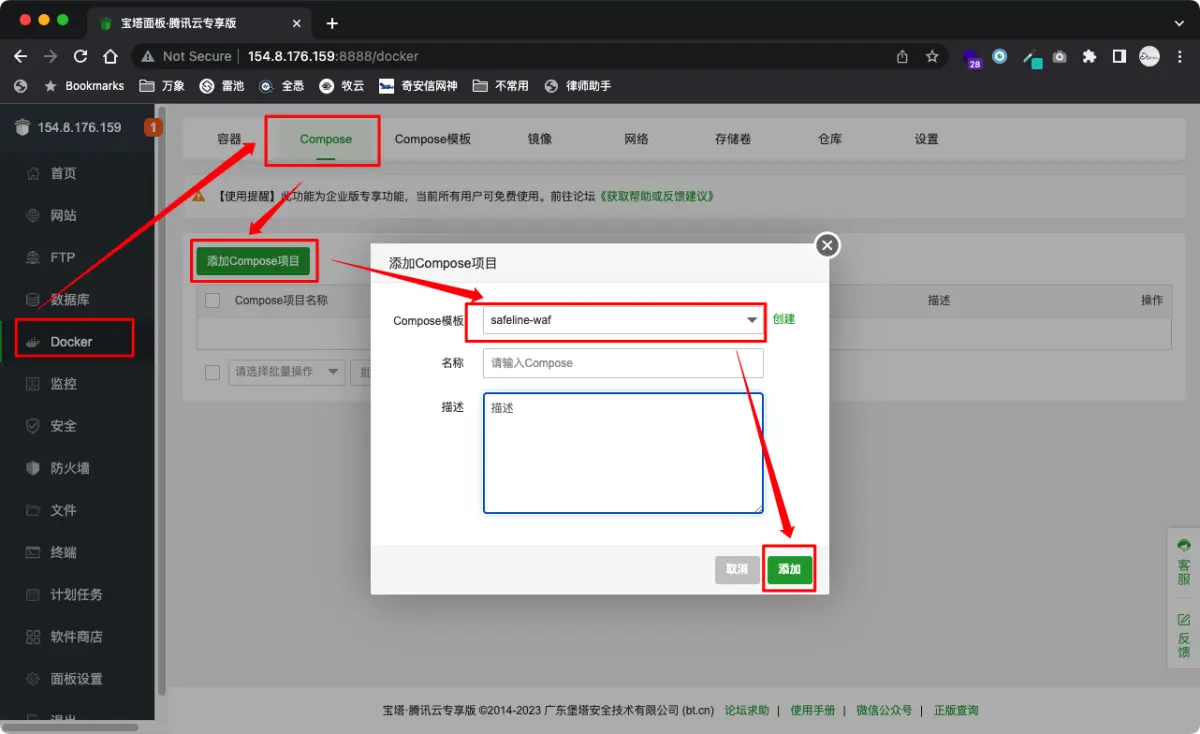Click the browser home icon

(111, 56)
